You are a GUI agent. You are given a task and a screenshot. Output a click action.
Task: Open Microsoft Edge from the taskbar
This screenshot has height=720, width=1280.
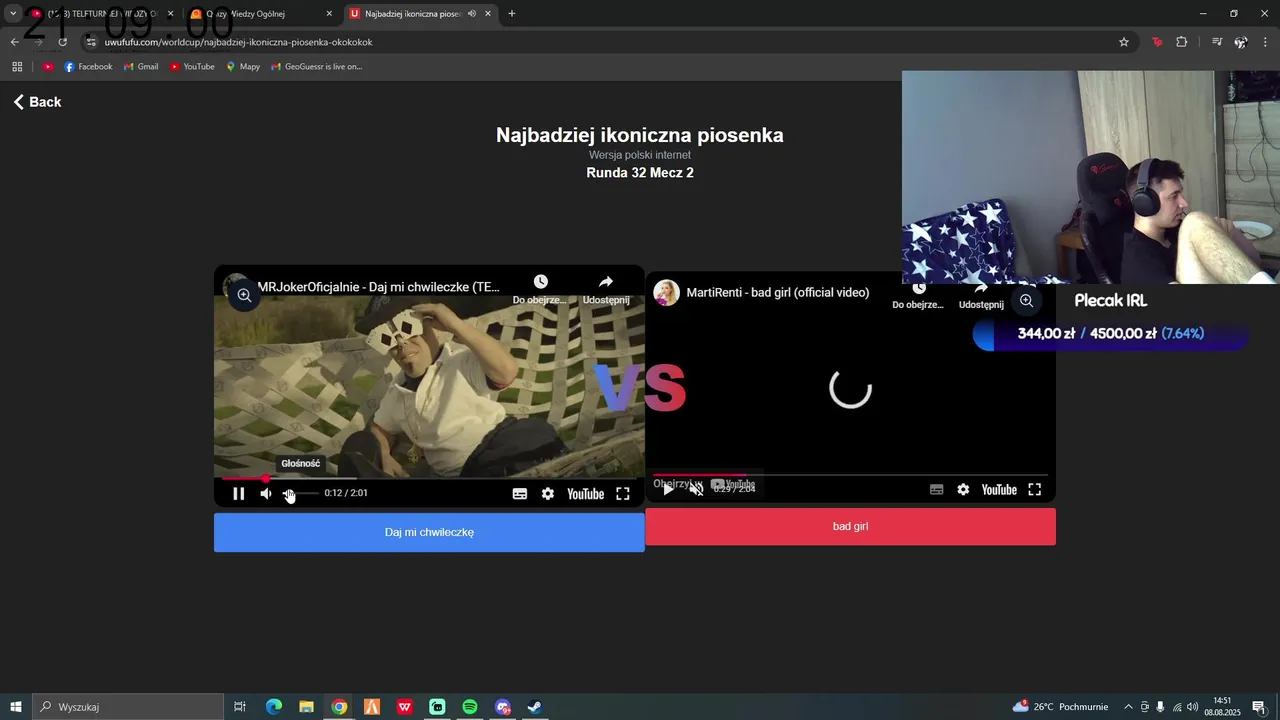point(274,707)
